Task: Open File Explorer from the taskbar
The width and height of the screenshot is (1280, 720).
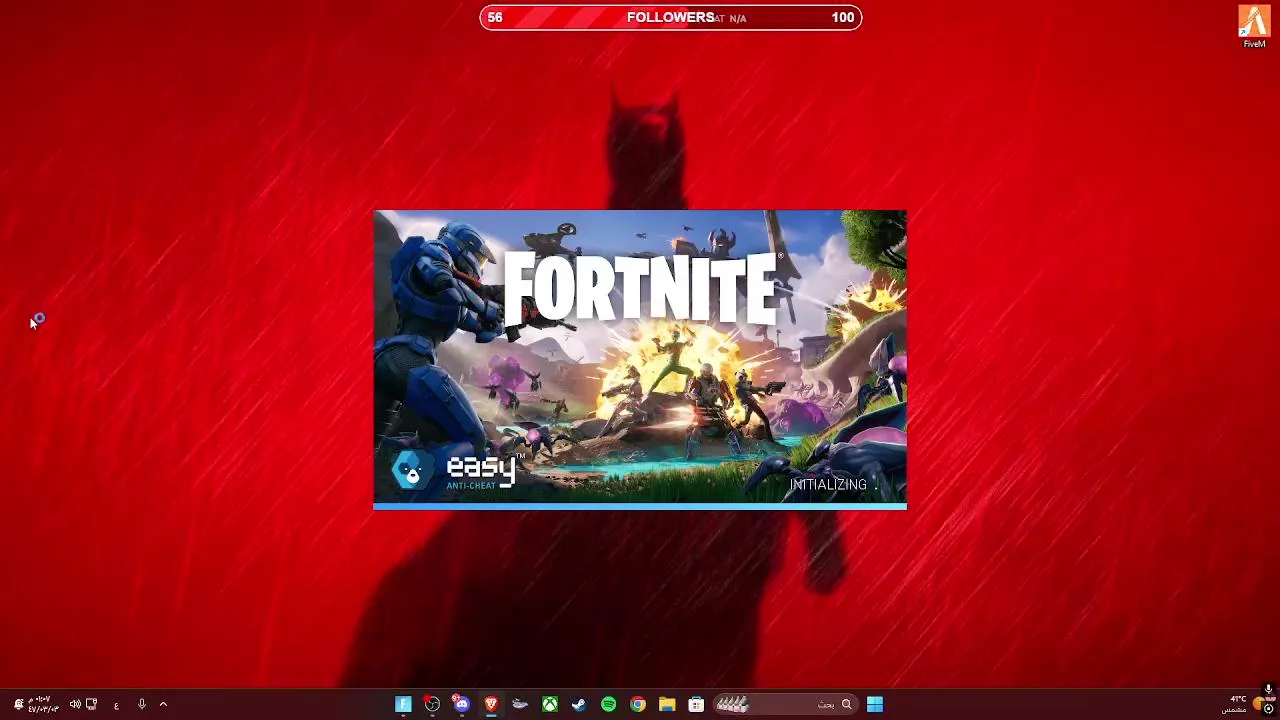Action: [667, 704]
